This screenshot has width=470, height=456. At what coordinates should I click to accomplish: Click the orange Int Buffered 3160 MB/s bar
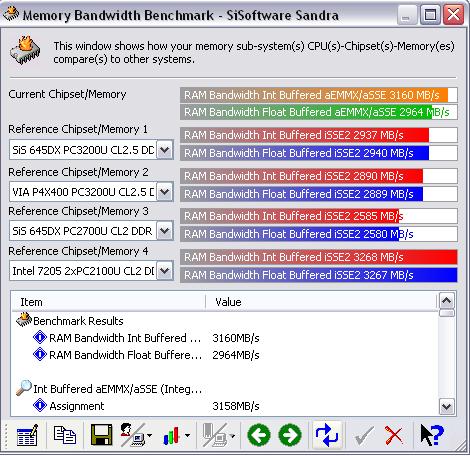318,95
